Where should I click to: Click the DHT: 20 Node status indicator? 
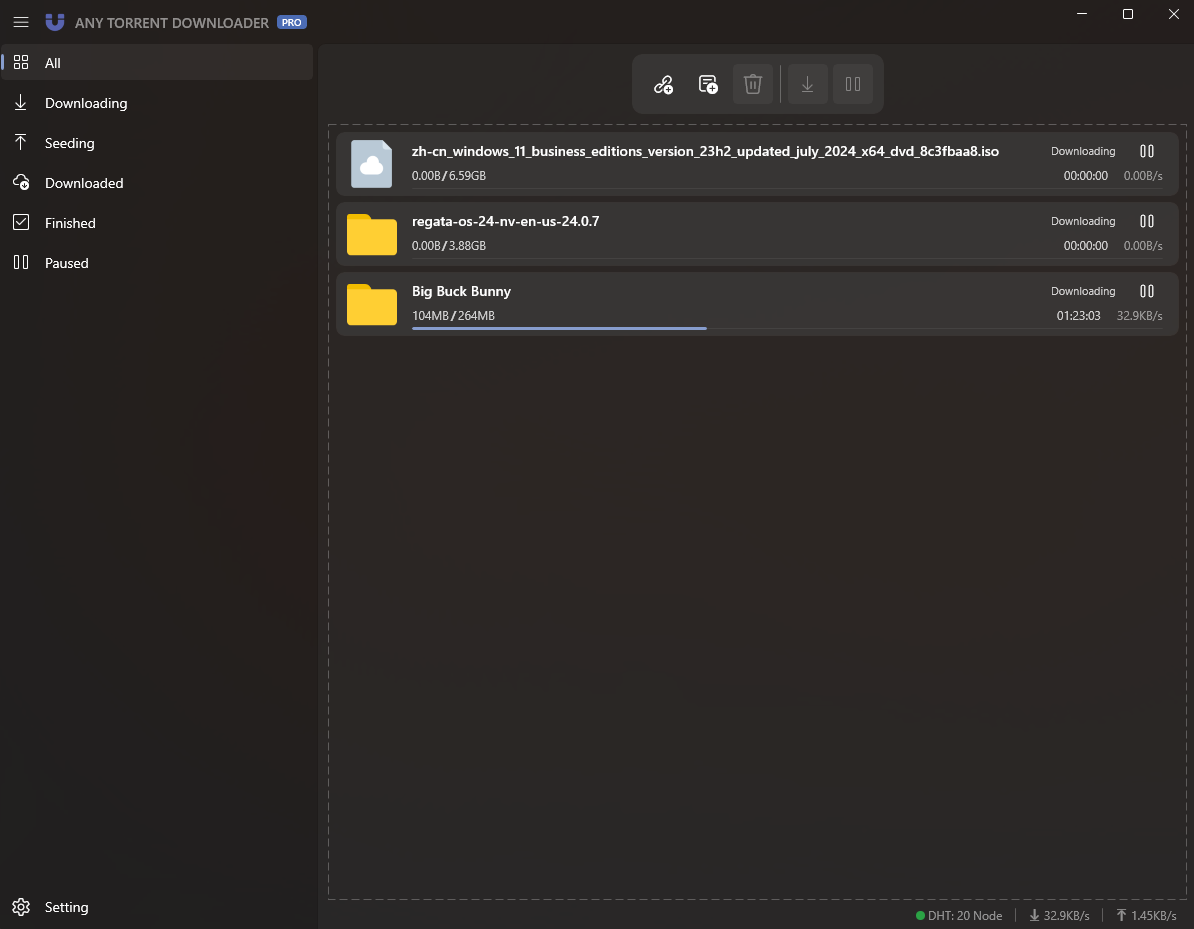(959, 915)
